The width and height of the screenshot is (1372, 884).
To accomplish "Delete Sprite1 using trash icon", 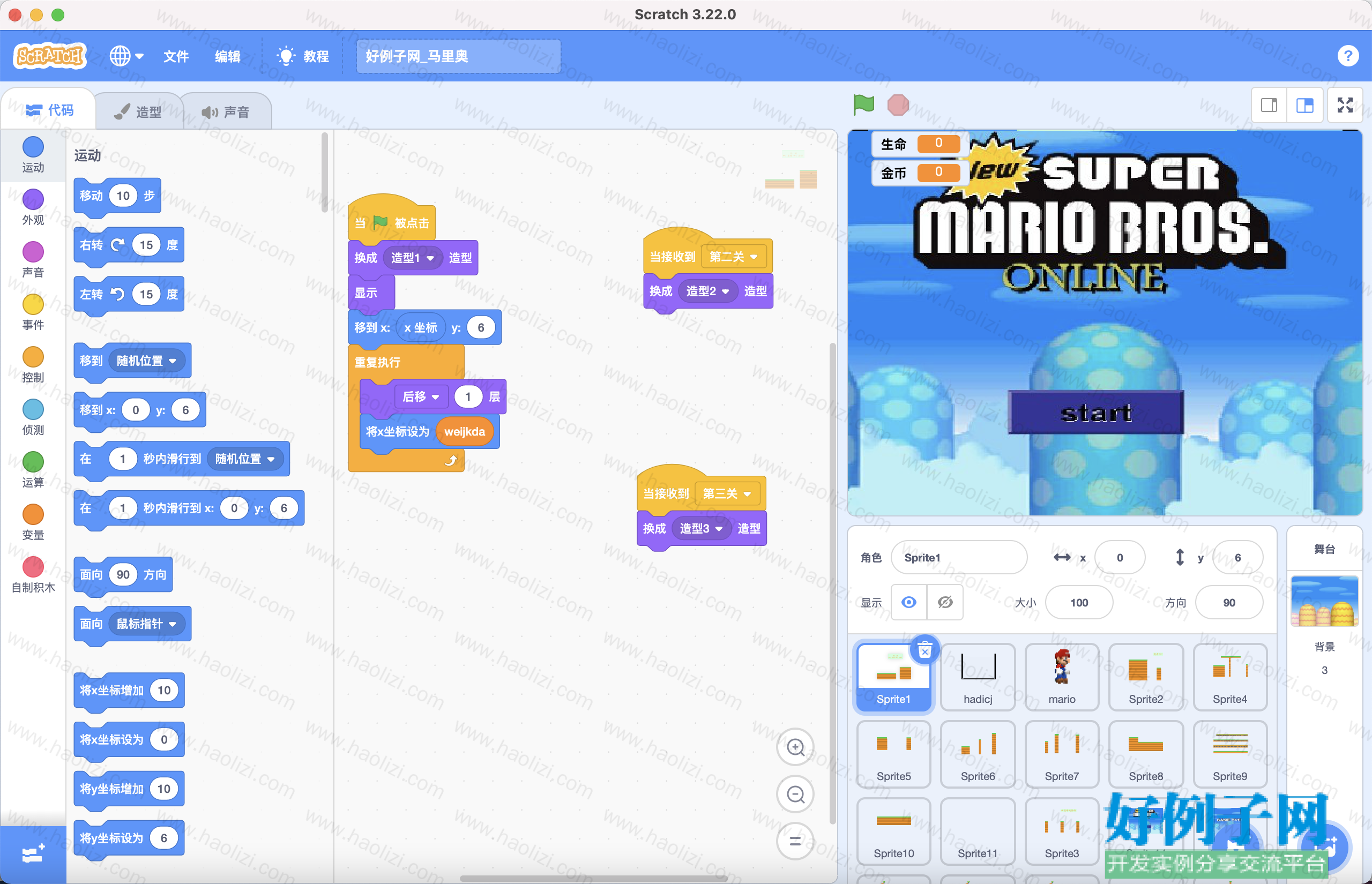I will [x=925, y=650].
